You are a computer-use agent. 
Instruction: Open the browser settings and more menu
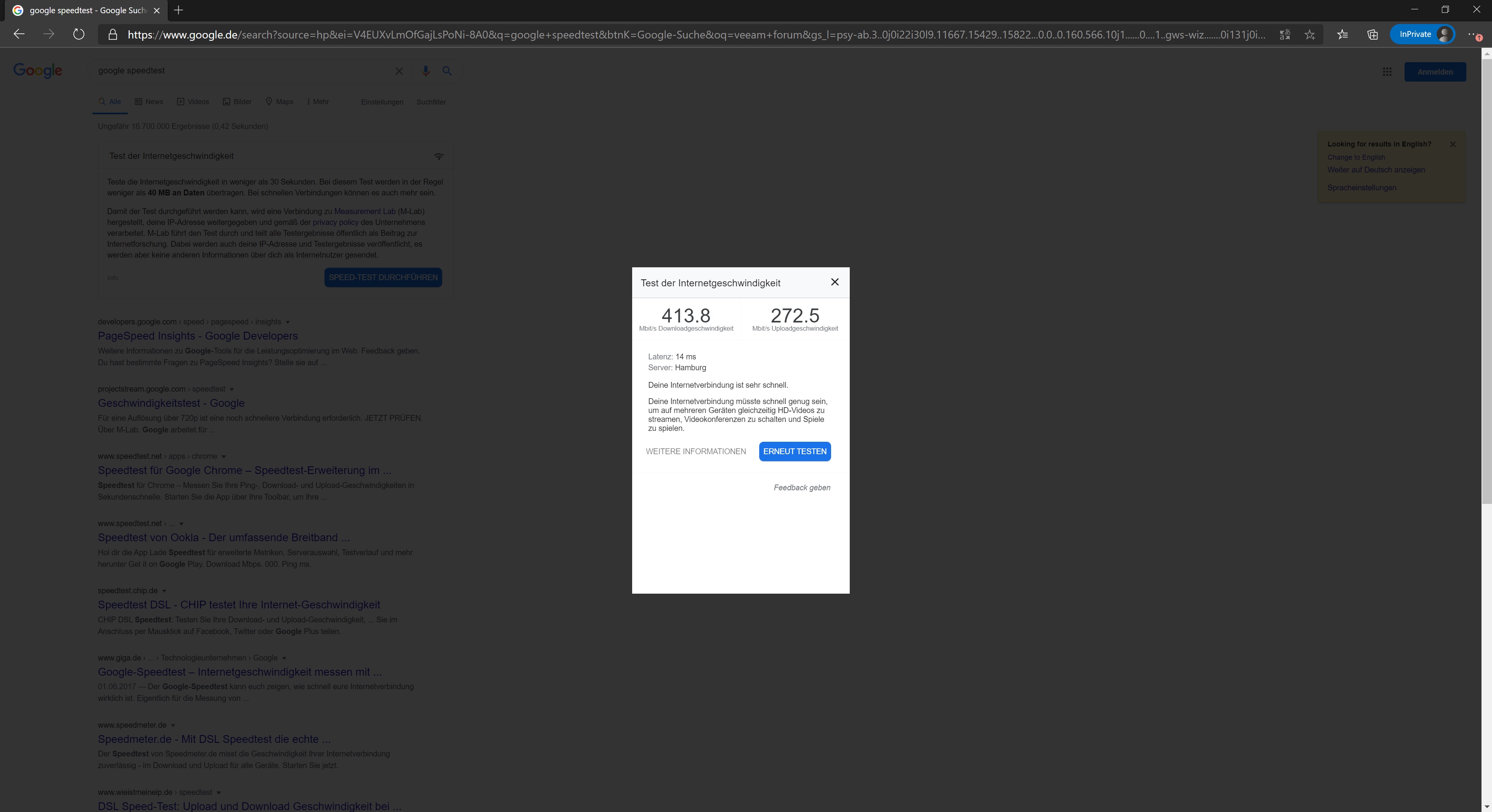(1474, 35)
